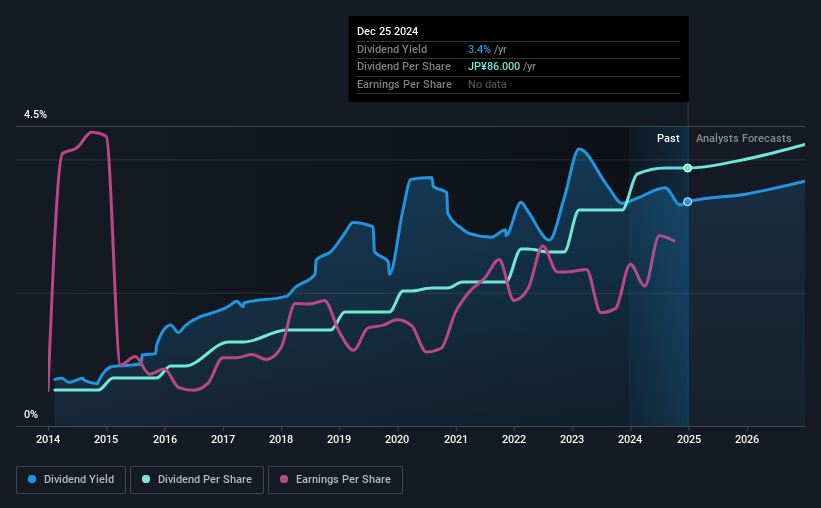Click the 2014 axis label
Screen dimensions: 821x508
(48, 439)
